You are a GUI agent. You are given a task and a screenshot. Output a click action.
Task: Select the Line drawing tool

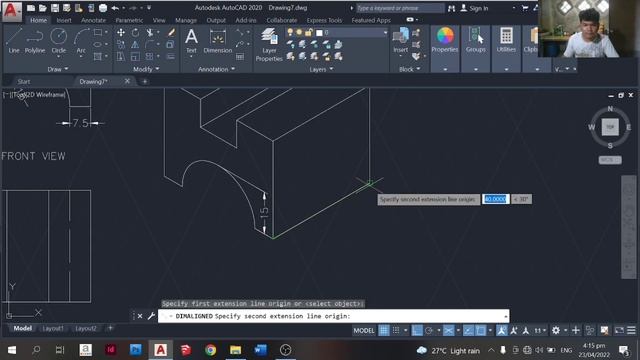click(x=13, y=40)
